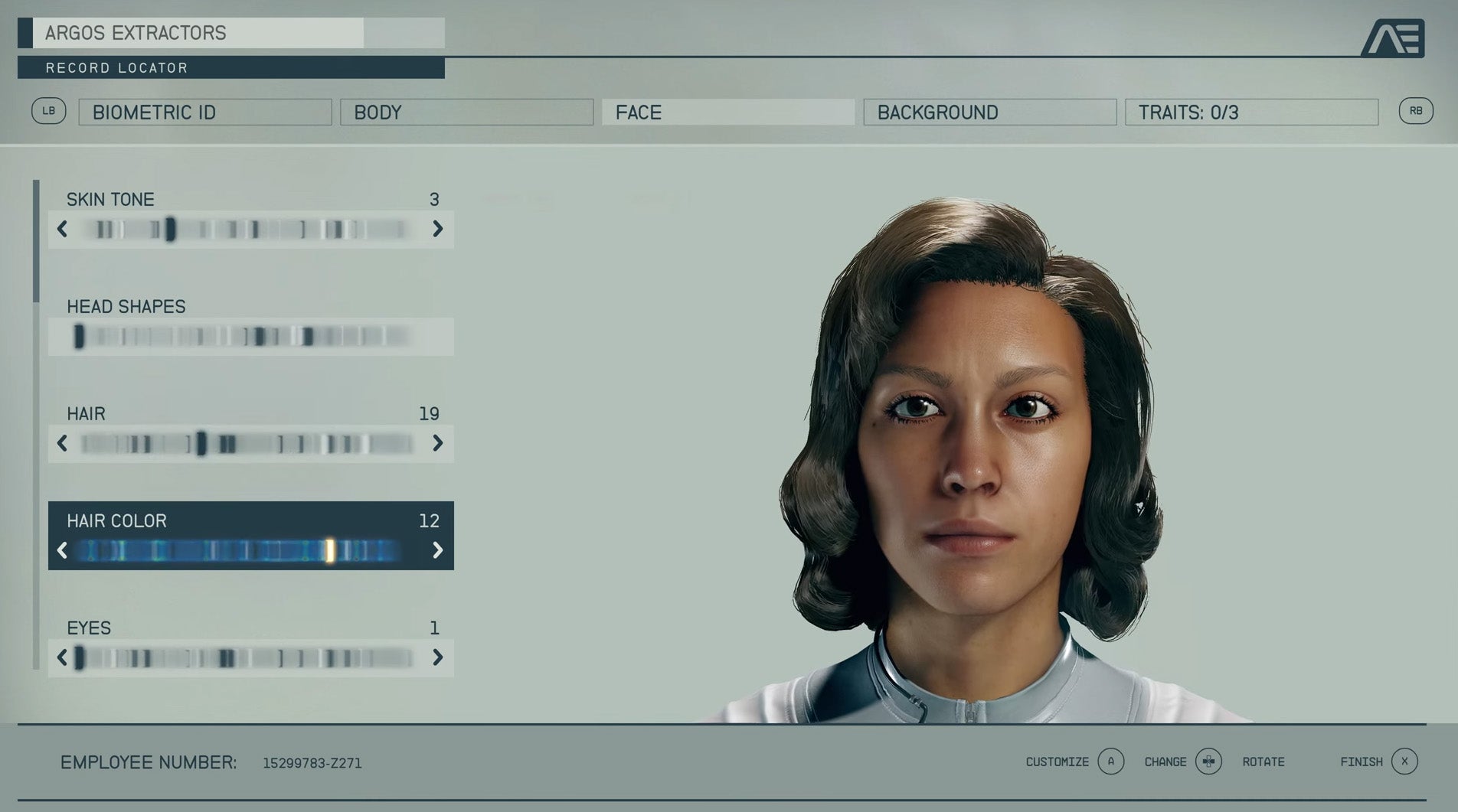Increase Skin Tone with right arrow
Screen dimensions: 1458x812
(437, 229)
